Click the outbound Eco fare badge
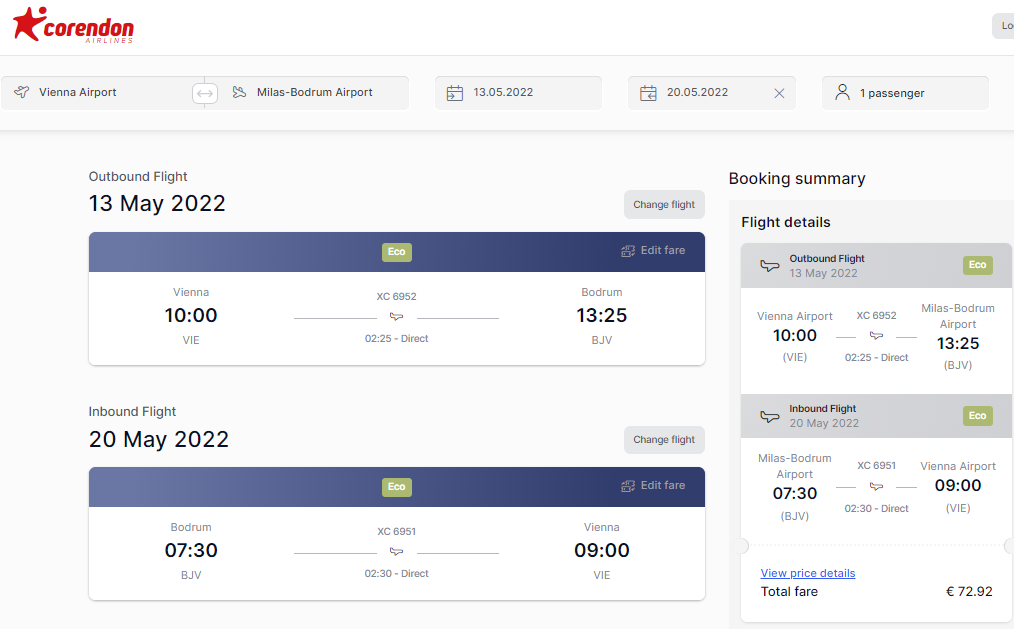1014x629 pixels. [x=396, y=252]
